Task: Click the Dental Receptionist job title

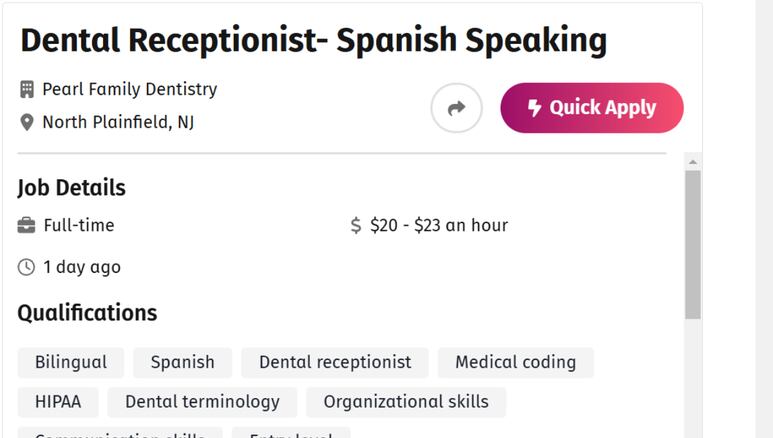Action: click(314, 40)
